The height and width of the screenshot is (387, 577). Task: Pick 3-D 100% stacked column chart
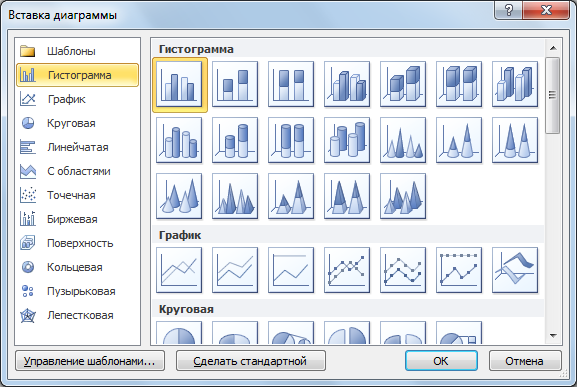[x=459, y=84]
